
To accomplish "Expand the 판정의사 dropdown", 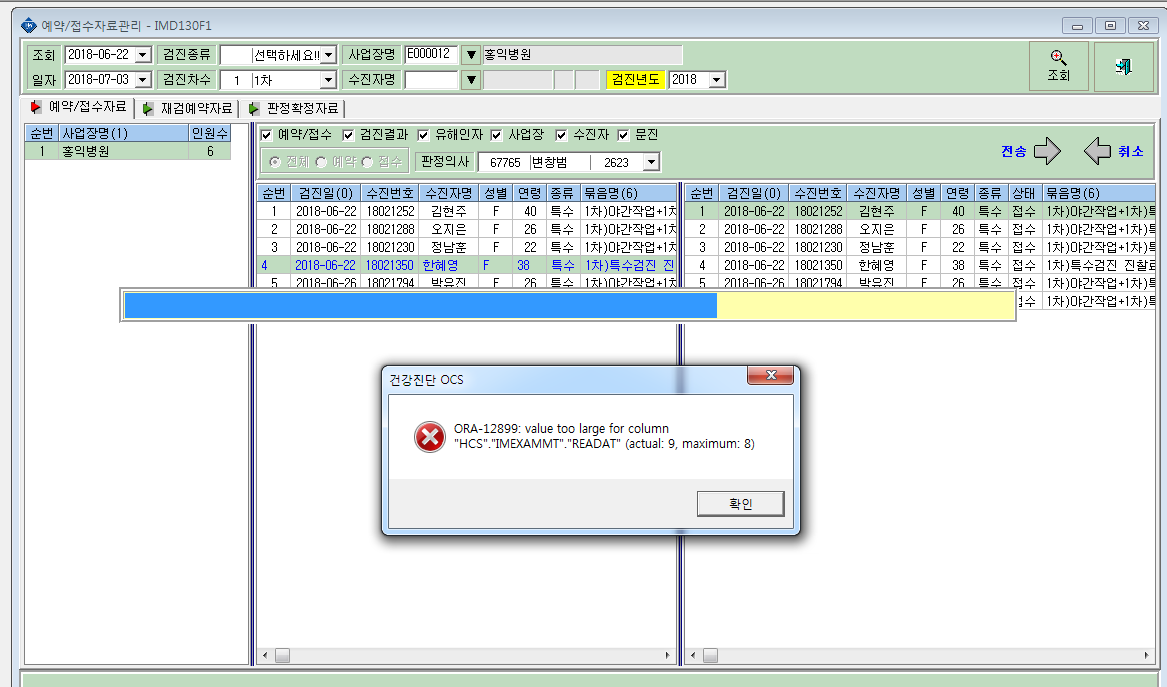I will (651, 162).
